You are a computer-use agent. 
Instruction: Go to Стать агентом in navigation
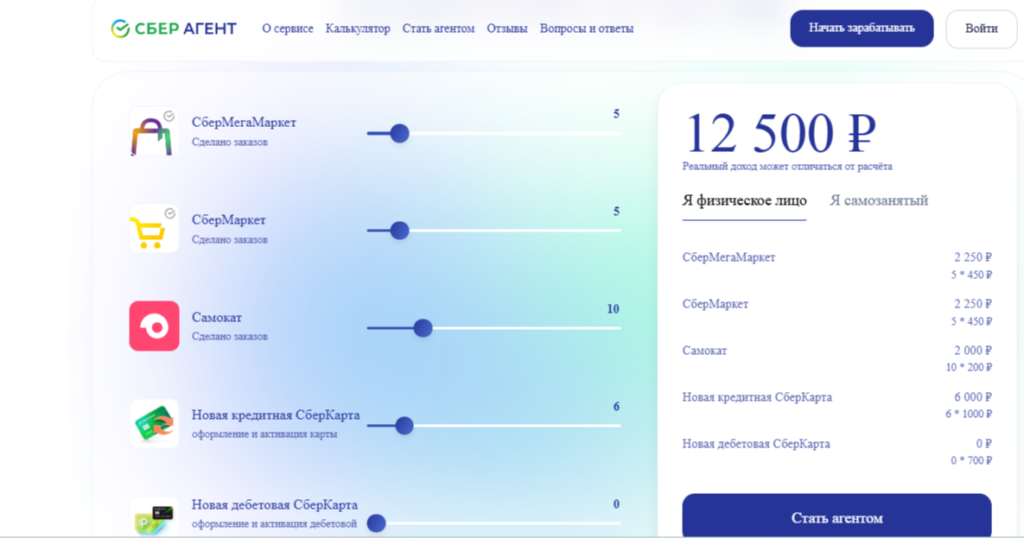438,29
